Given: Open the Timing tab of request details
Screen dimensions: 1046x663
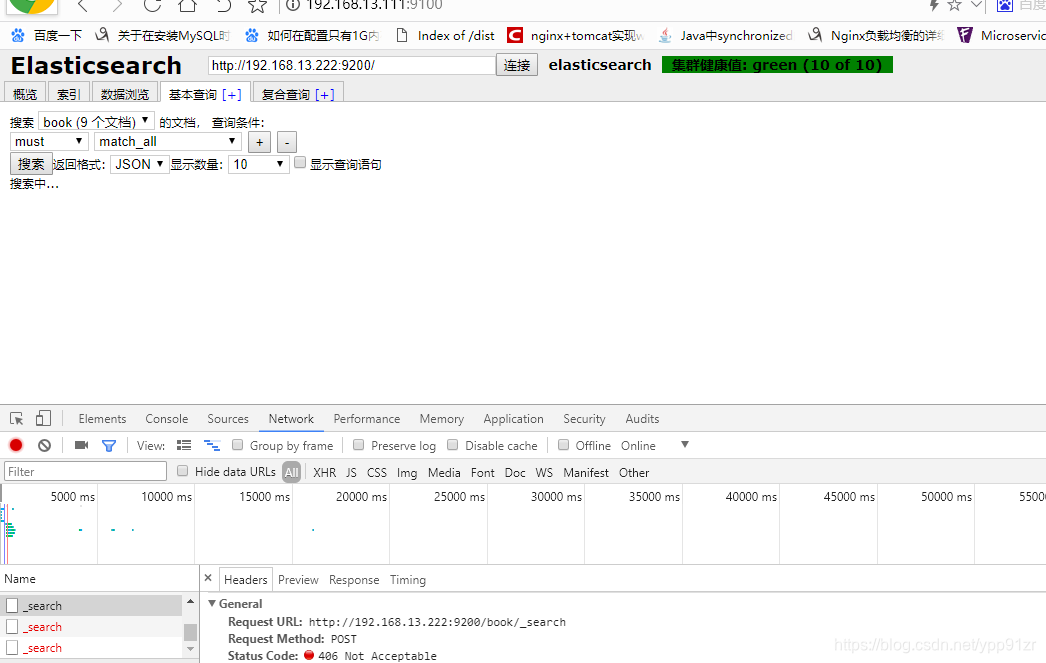Looking at the screenshot, I should [408, 580].
